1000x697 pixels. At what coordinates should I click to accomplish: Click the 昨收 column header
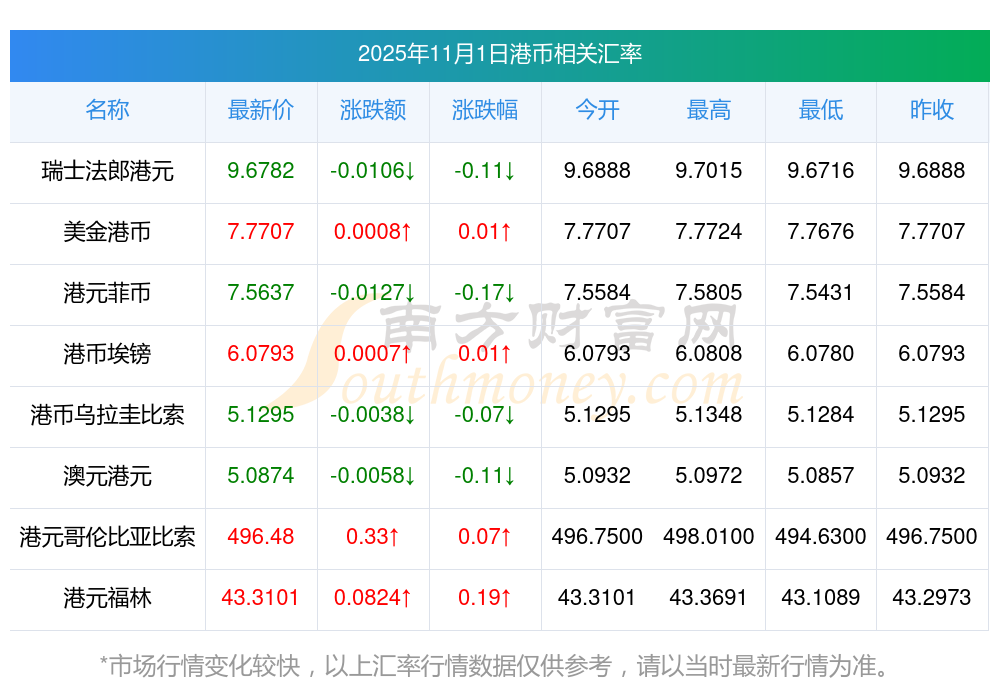click(x=932, y=110)
